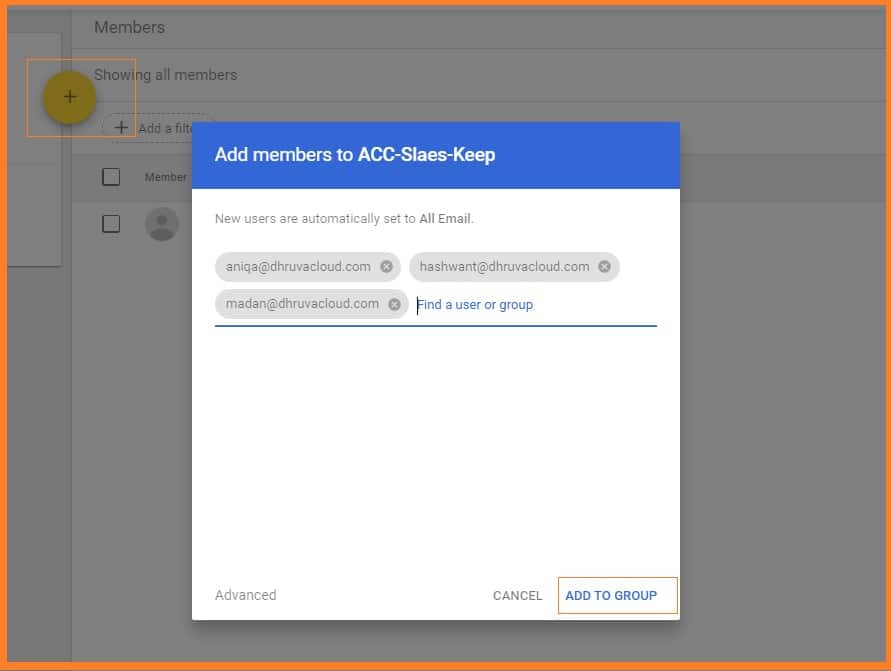Image resolution: width=891 pixels, height=671 pixels.
Task: Select the madan@dhruvacloud.com chip
Action: 302,304
